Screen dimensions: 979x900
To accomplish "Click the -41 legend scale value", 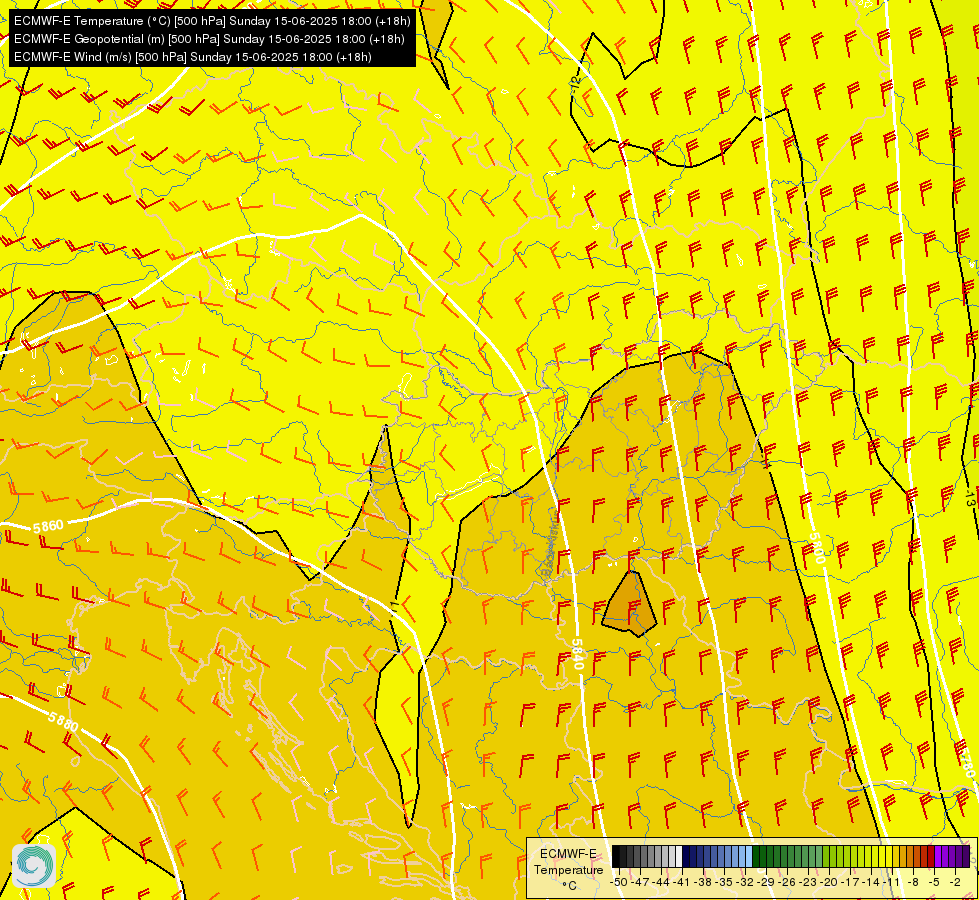I will pos(681,882).
